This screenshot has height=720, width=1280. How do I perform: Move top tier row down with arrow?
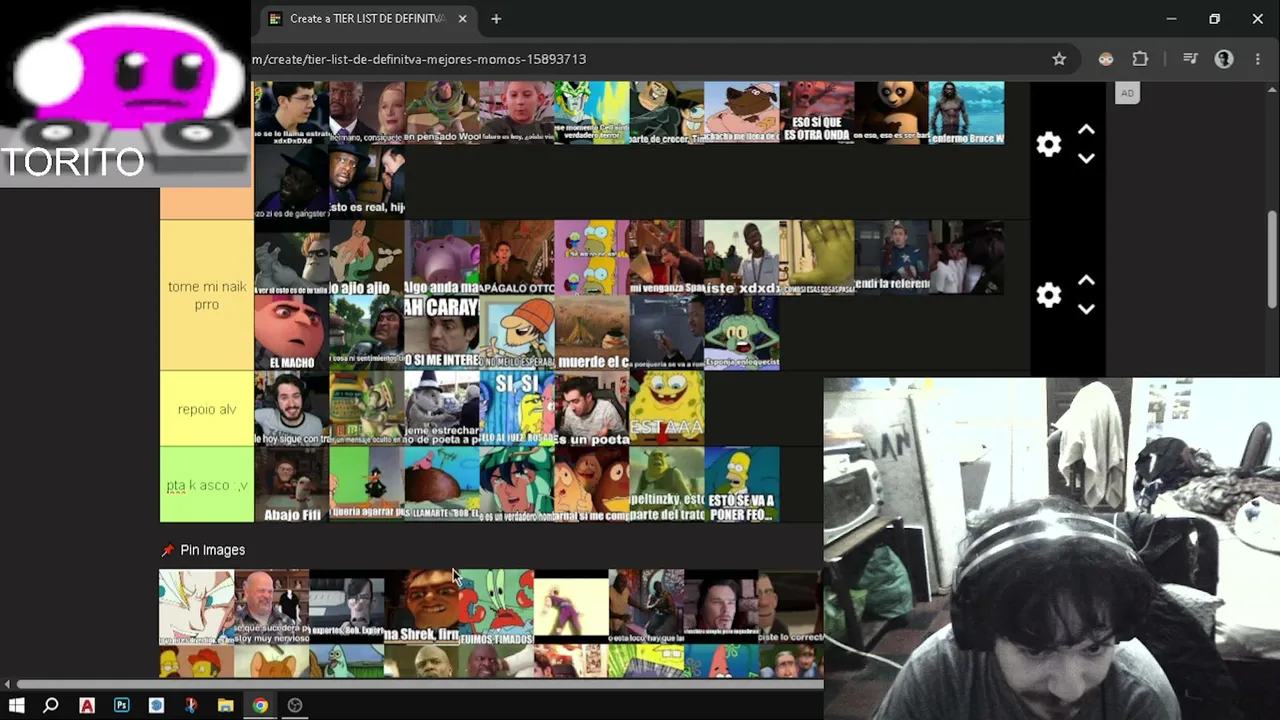click(x=1086, y=159)
